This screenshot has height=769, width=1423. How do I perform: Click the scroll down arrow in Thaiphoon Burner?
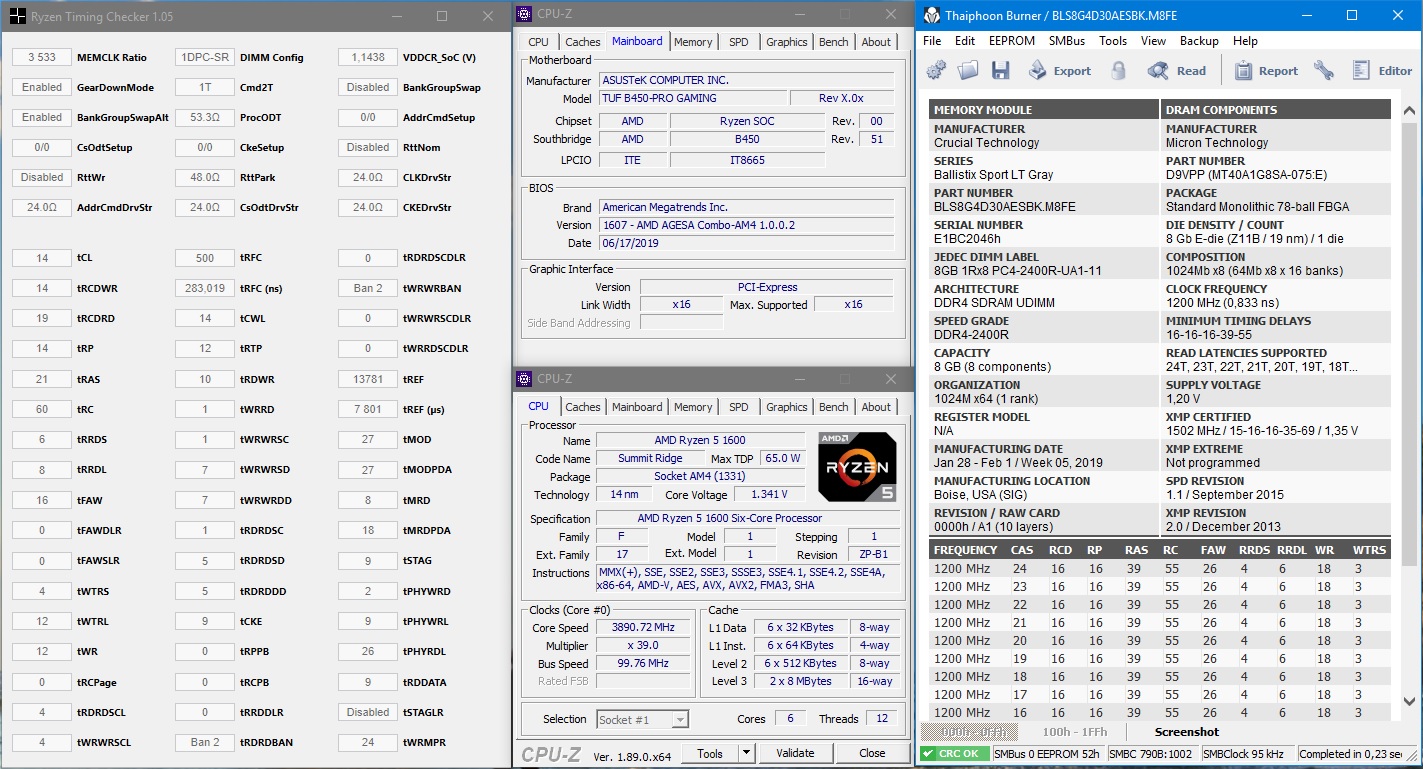[1409, 702]
